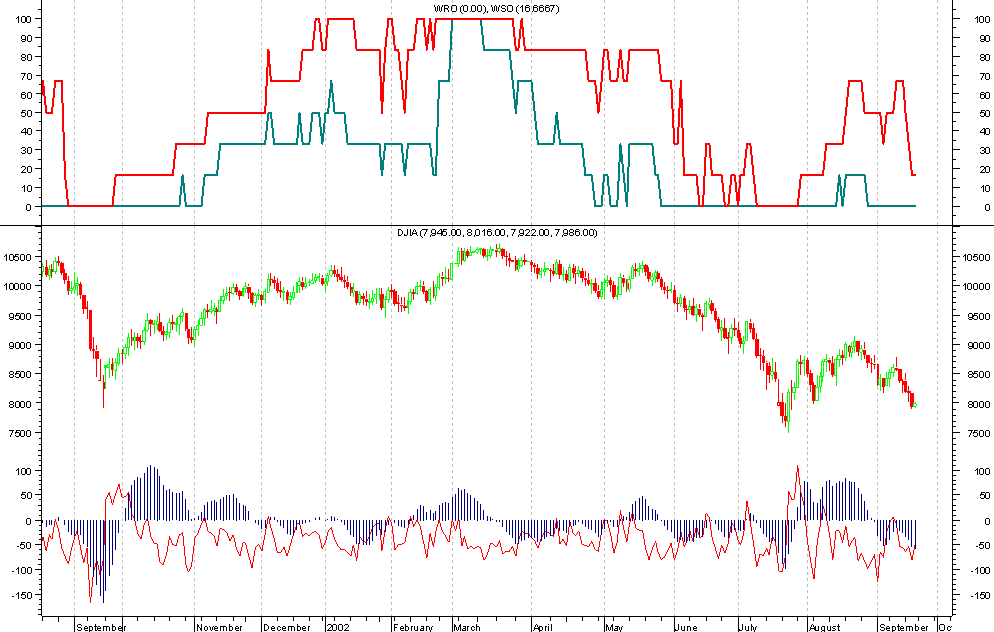Select June on the time axis
Viewport: 994px width, 632px height.
point(686,627)
